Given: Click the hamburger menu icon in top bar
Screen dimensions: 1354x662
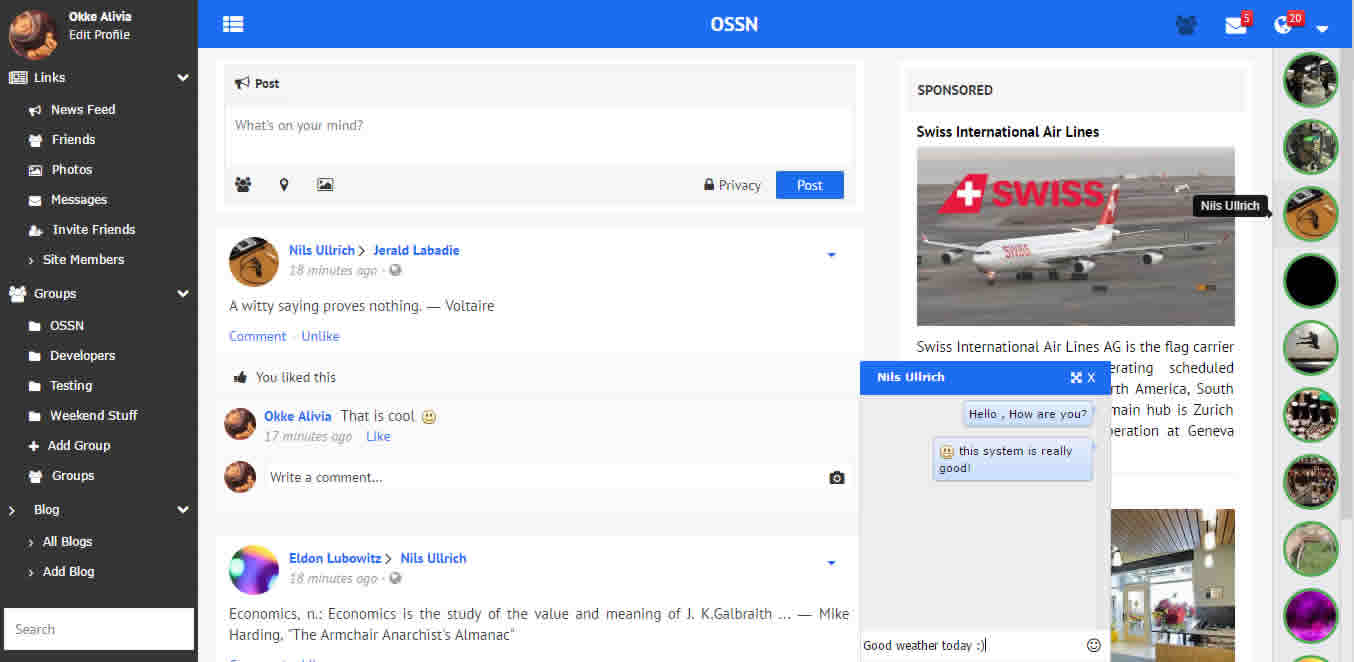Looking at the screenshot, I should 233,25.
